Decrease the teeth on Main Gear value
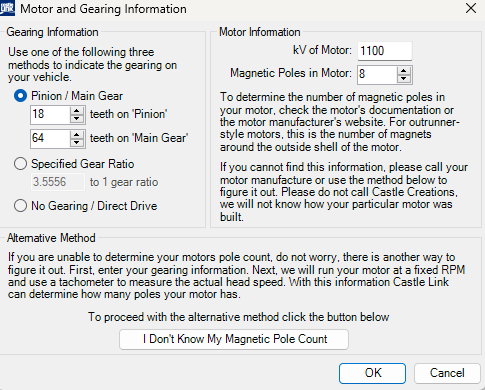485x390 pixels. click(77, 143)
